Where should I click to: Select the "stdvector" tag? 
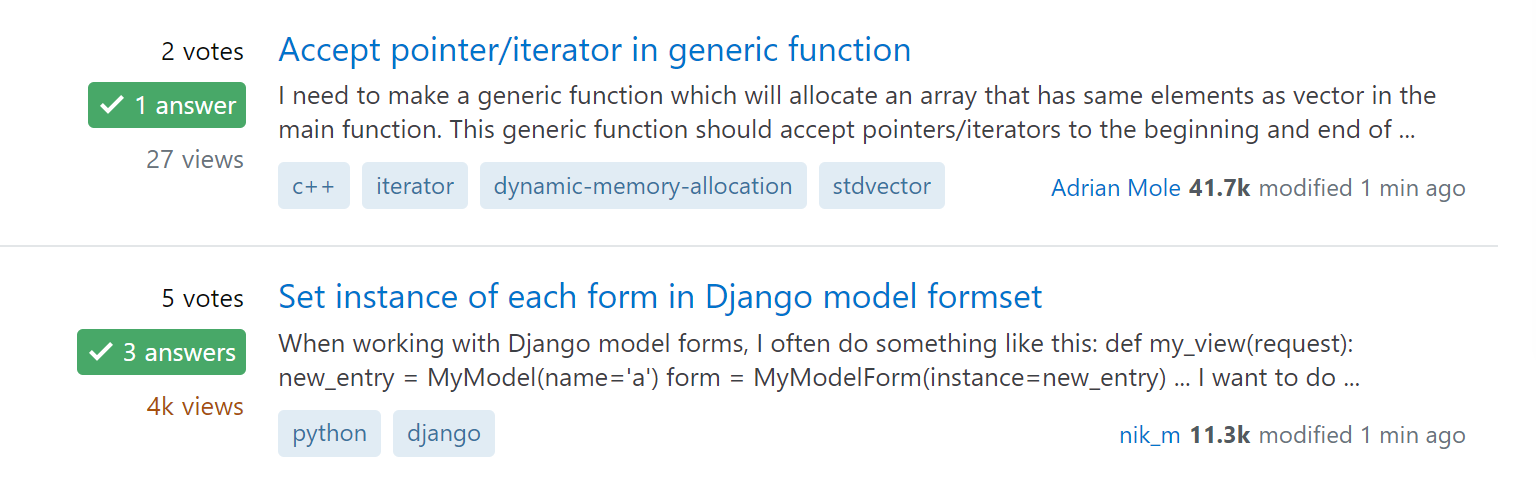[x=881, y=186]
